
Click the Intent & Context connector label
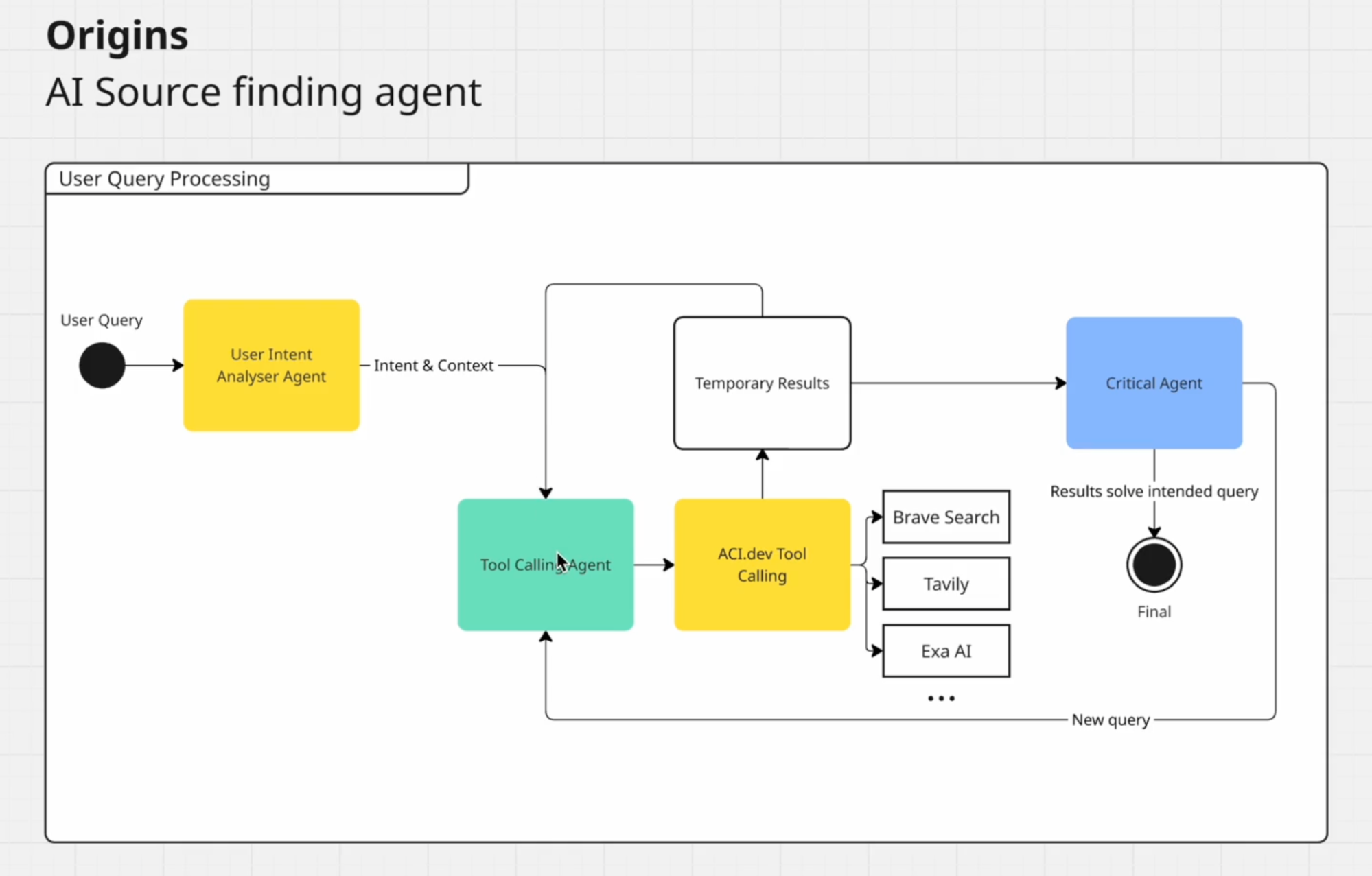pos(433,366)
